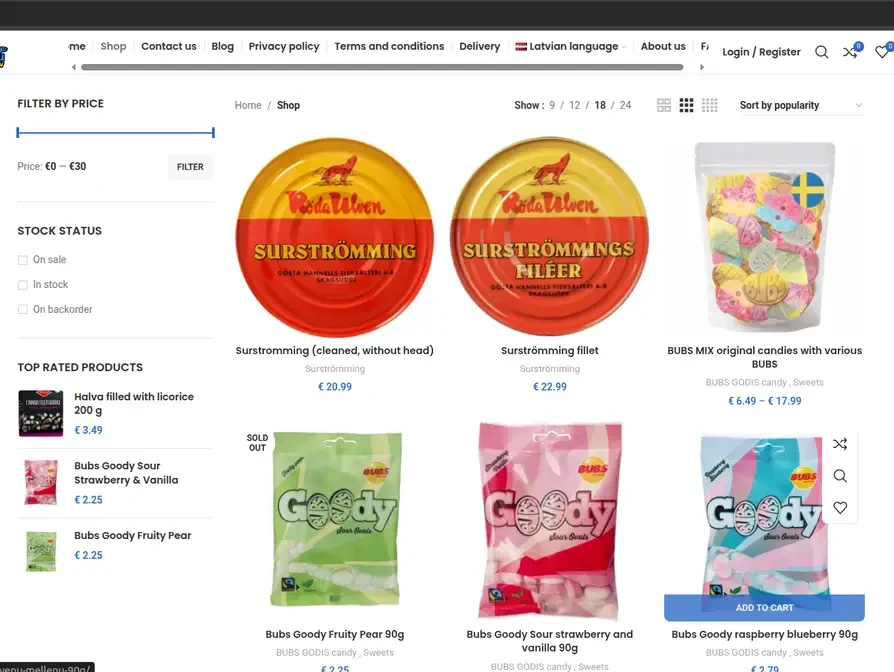
Task: Click the sold-out green Goody bag image
Action: pyautogui.click(x=335, y=519)
